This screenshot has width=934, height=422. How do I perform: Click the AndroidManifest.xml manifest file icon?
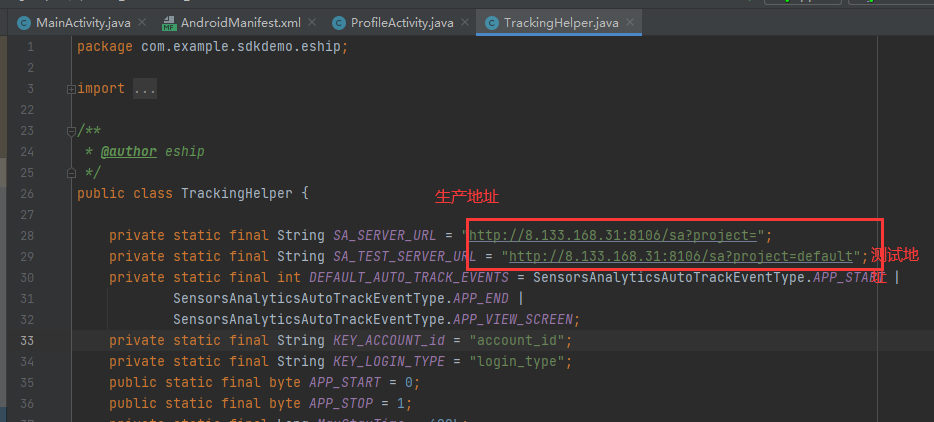coord(169,23)
